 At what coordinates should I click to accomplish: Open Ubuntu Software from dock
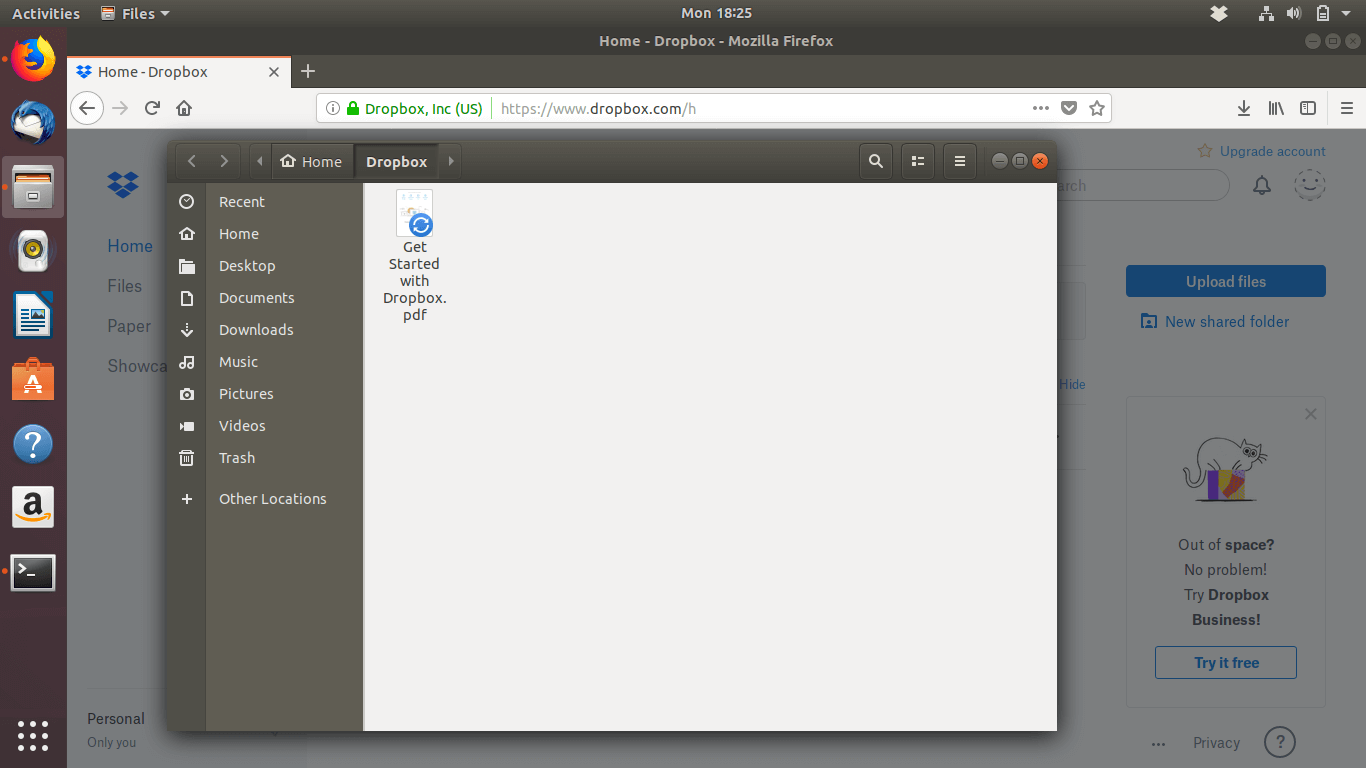tap(33, 380)
